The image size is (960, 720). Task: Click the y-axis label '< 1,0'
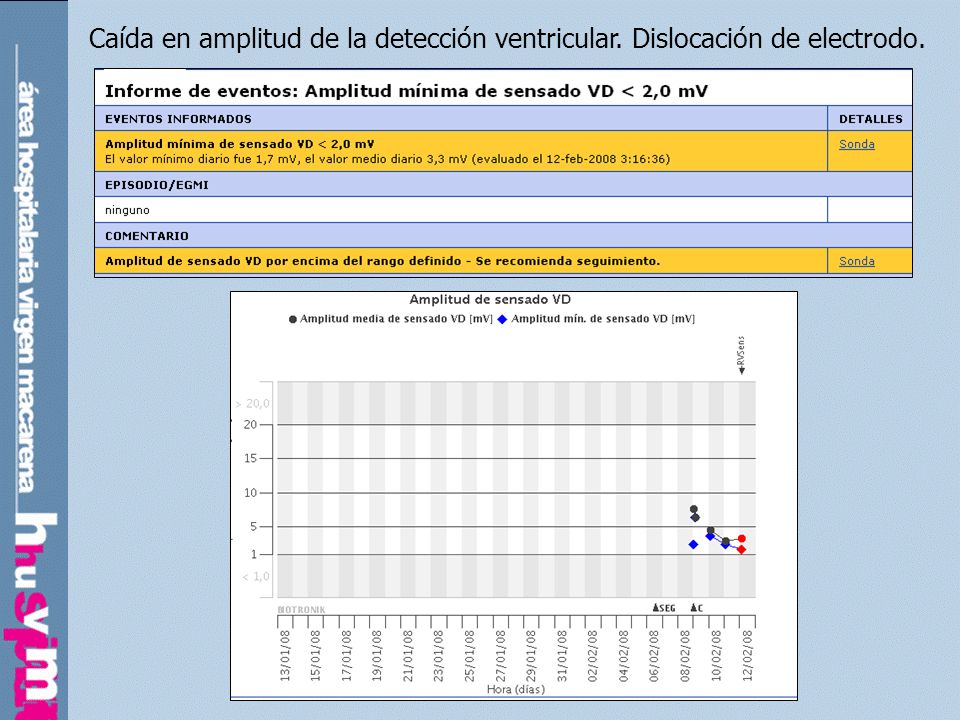coord(255,576)
